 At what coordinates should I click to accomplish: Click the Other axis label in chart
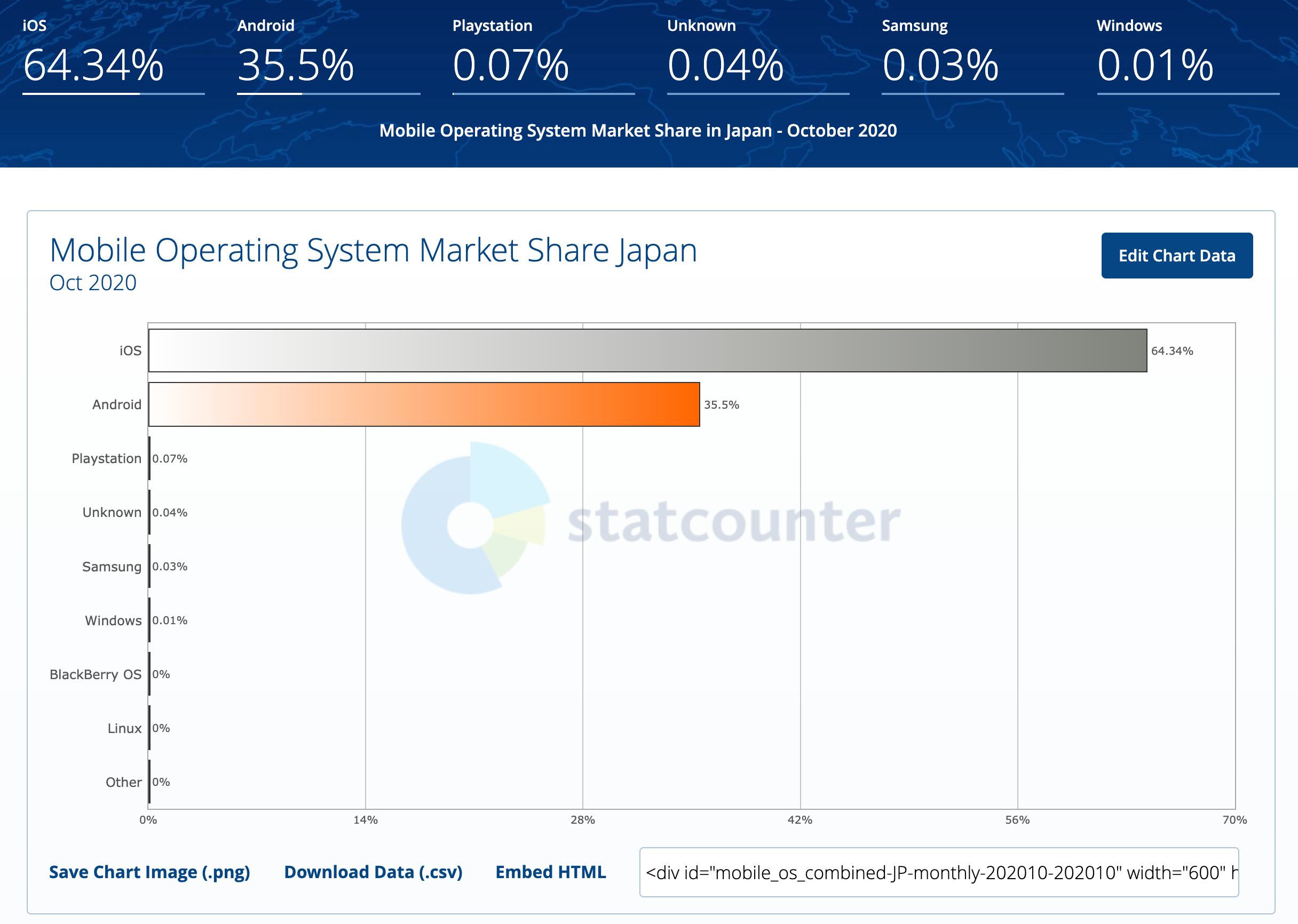click(x=123, y=782)
